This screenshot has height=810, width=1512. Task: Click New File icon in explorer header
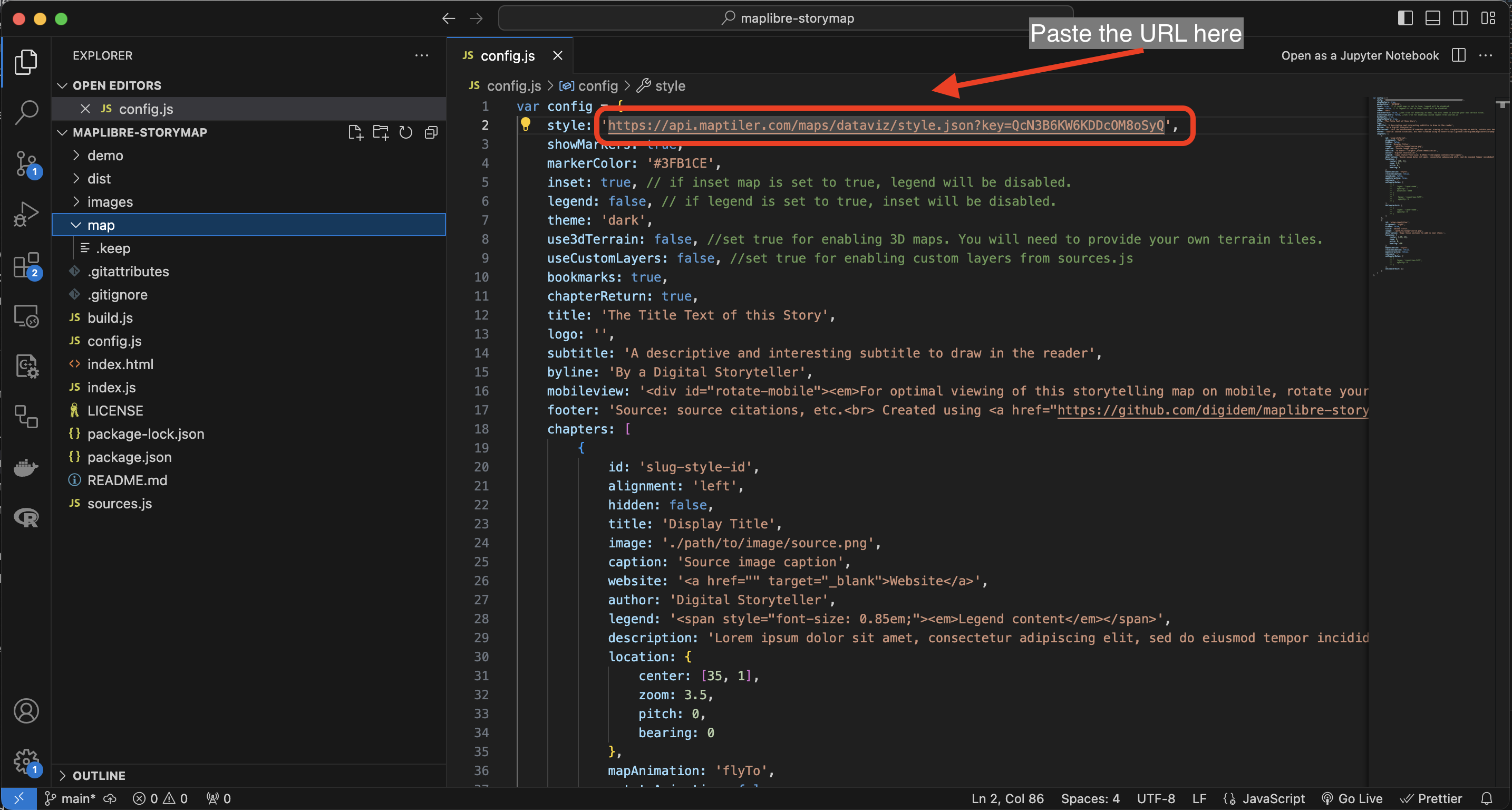[355, 132]
